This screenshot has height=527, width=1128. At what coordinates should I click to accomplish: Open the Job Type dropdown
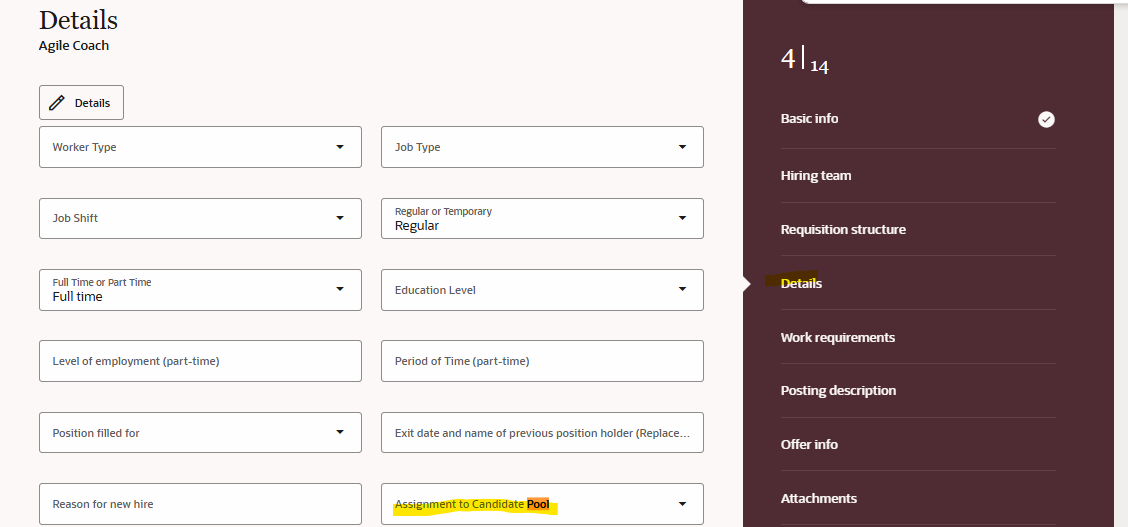(542, 147)
